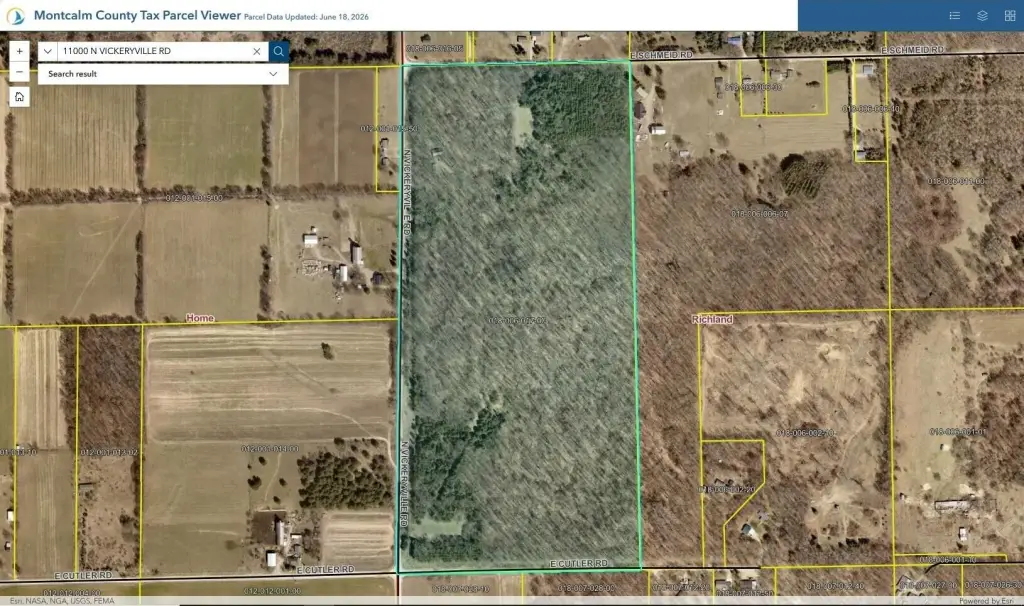Open the map layers panel icon
Screen dimensions: 1024x606
point(982,16)
